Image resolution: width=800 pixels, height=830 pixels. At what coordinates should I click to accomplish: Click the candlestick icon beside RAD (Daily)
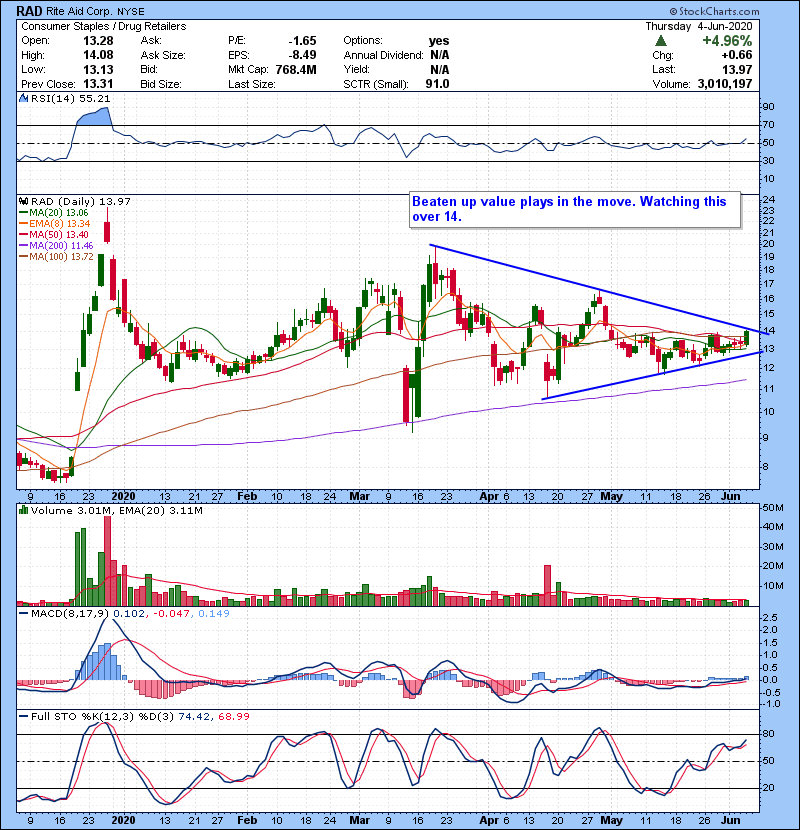[x=23, y=202]
